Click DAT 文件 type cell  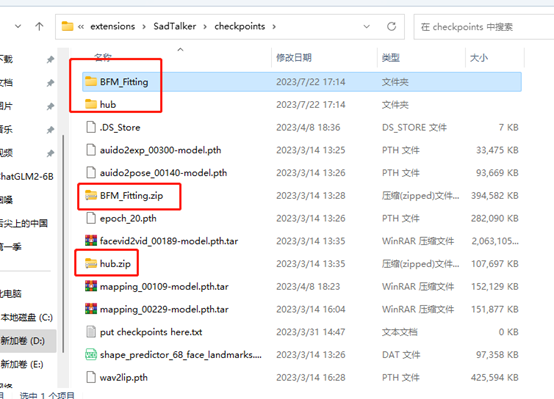point(401,355)
